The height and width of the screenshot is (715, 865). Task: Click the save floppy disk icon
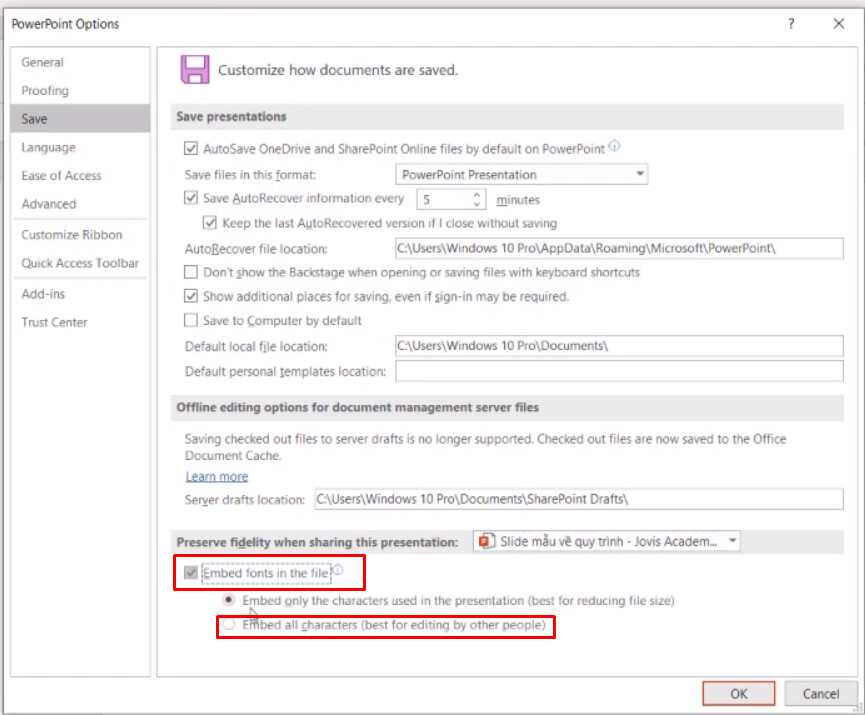pyautogui.click(x=194, y=69)
